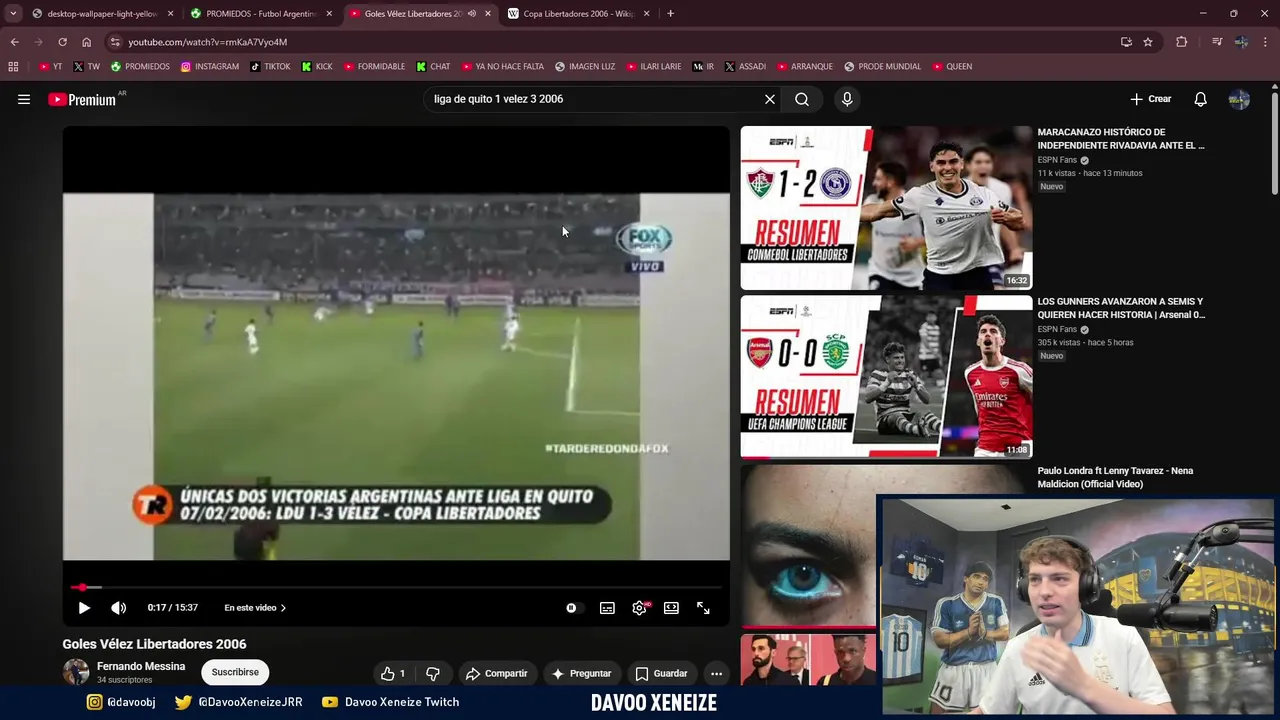The height and width of the screenshot is (720, 1280).
Task: Like the video
Action: coord(392,674)
